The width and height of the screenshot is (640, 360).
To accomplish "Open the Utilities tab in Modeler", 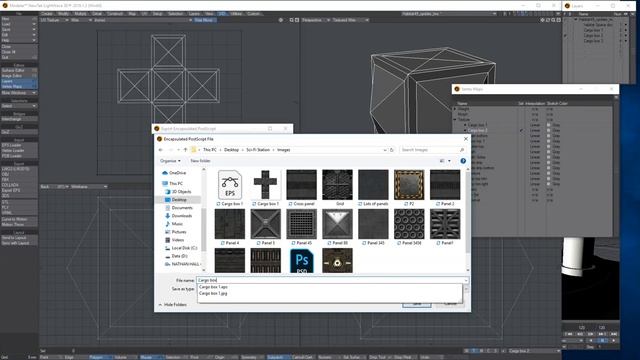I will click(x=236, y=14).
